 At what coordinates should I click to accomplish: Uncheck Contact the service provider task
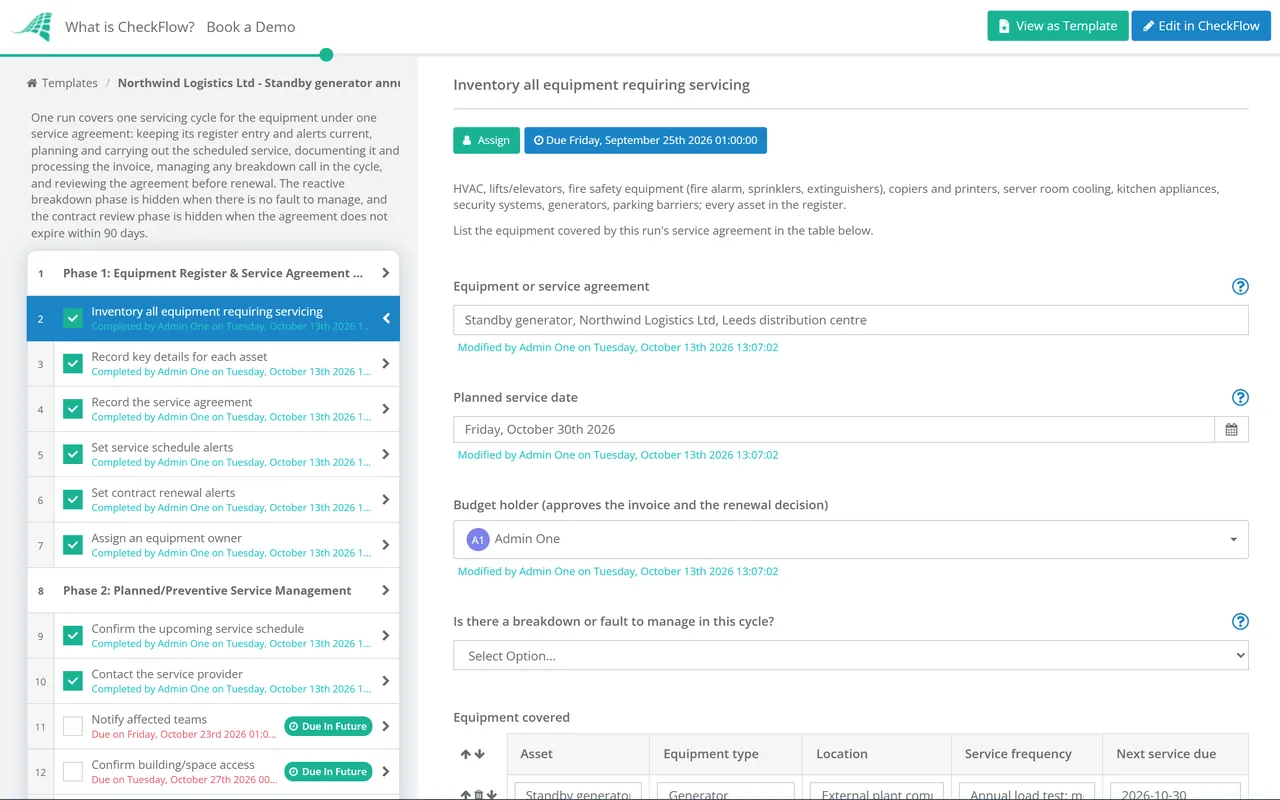(73, 681)
